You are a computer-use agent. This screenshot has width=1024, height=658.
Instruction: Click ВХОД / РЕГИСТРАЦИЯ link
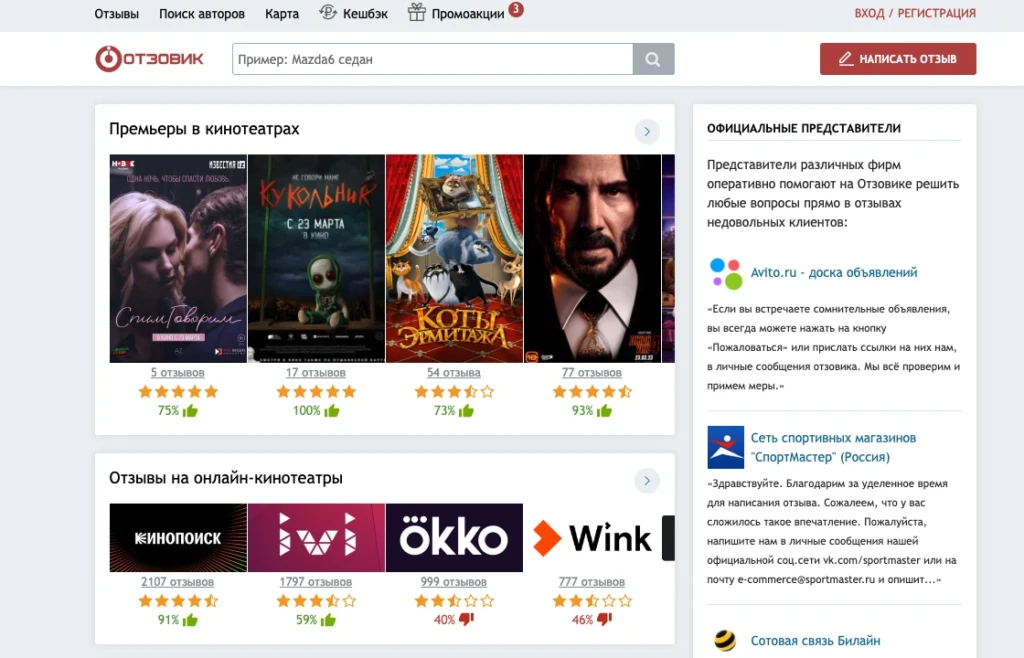pos(915,13)
